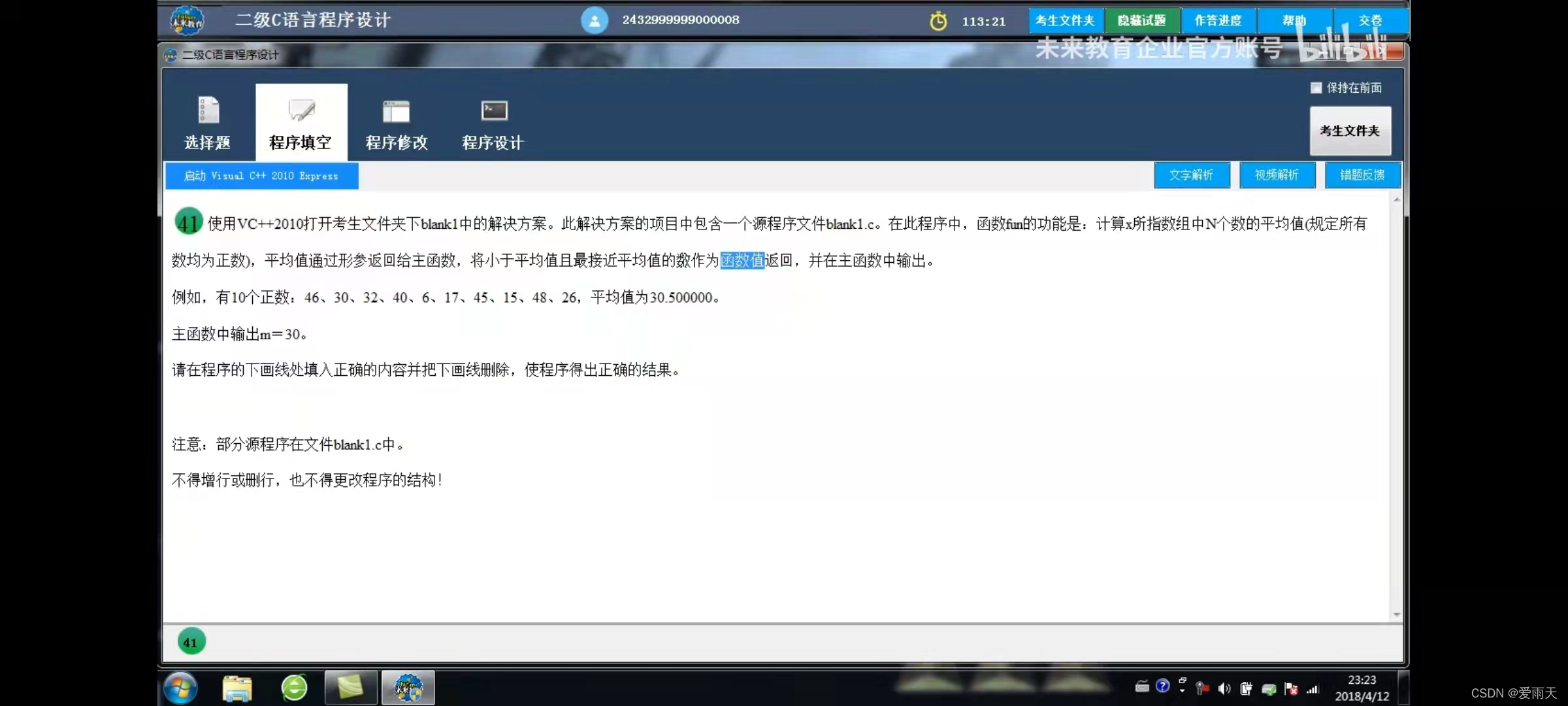Open the Windows Start menu
Image resolution: width=1568 pixels, height=706 pixels.
(181, 688)
